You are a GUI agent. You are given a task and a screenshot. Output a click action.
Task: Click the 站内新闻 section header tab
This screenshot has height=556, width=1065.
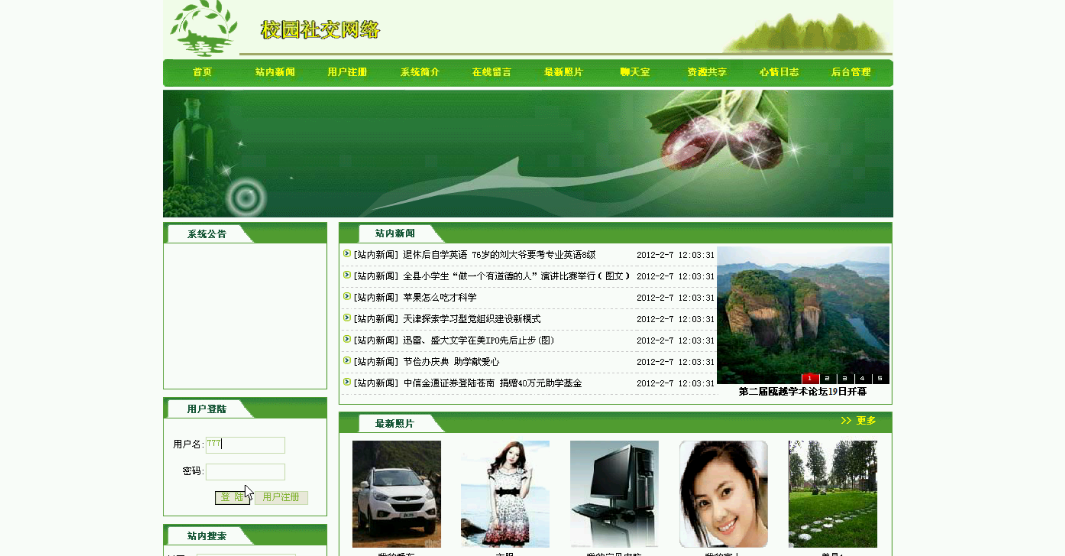coord(395,234)
